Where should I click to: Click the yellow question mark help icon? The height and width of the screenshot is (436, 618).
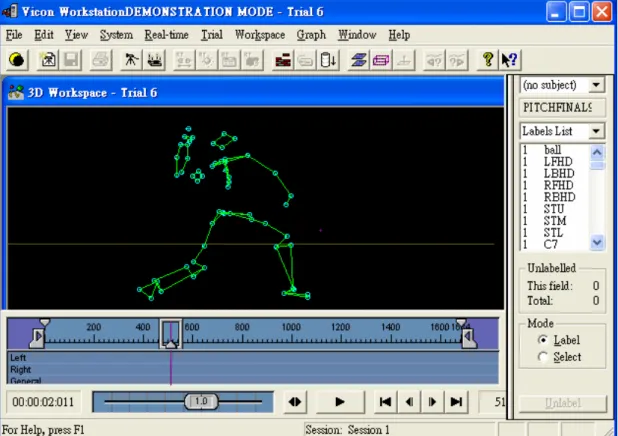(488, 60)
